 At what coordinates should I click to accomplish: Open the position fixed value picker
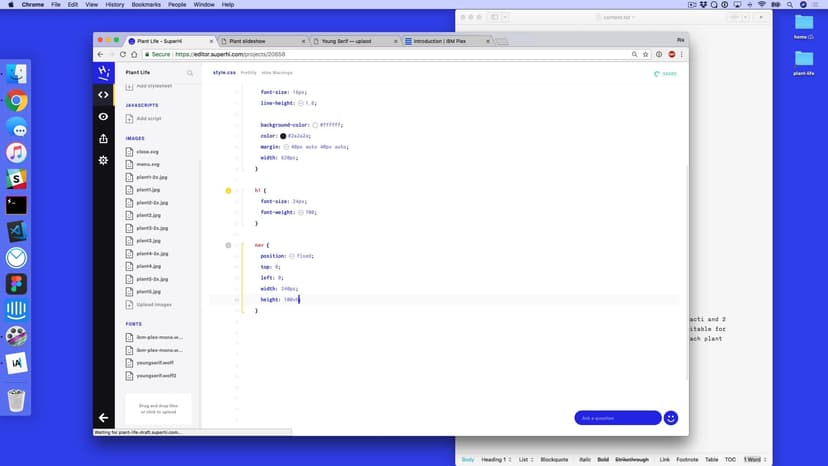click(x=292, y=255)
